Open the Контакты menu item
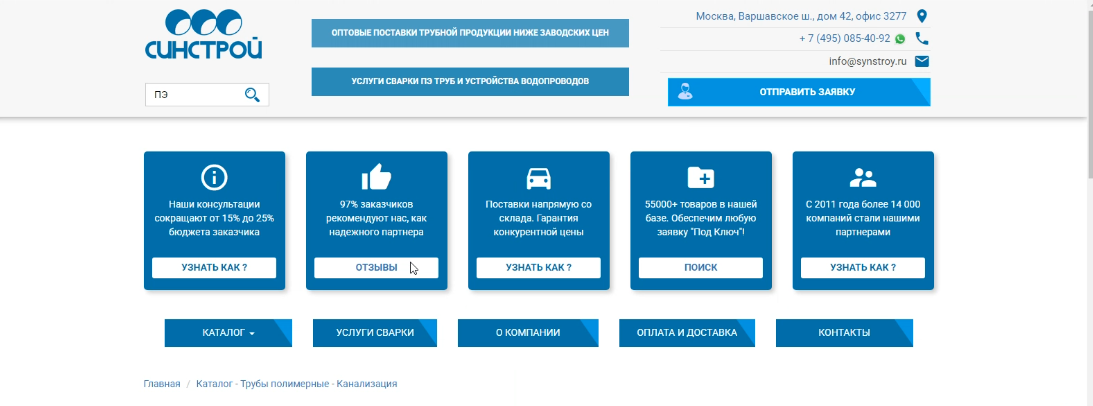 (844, 333)
